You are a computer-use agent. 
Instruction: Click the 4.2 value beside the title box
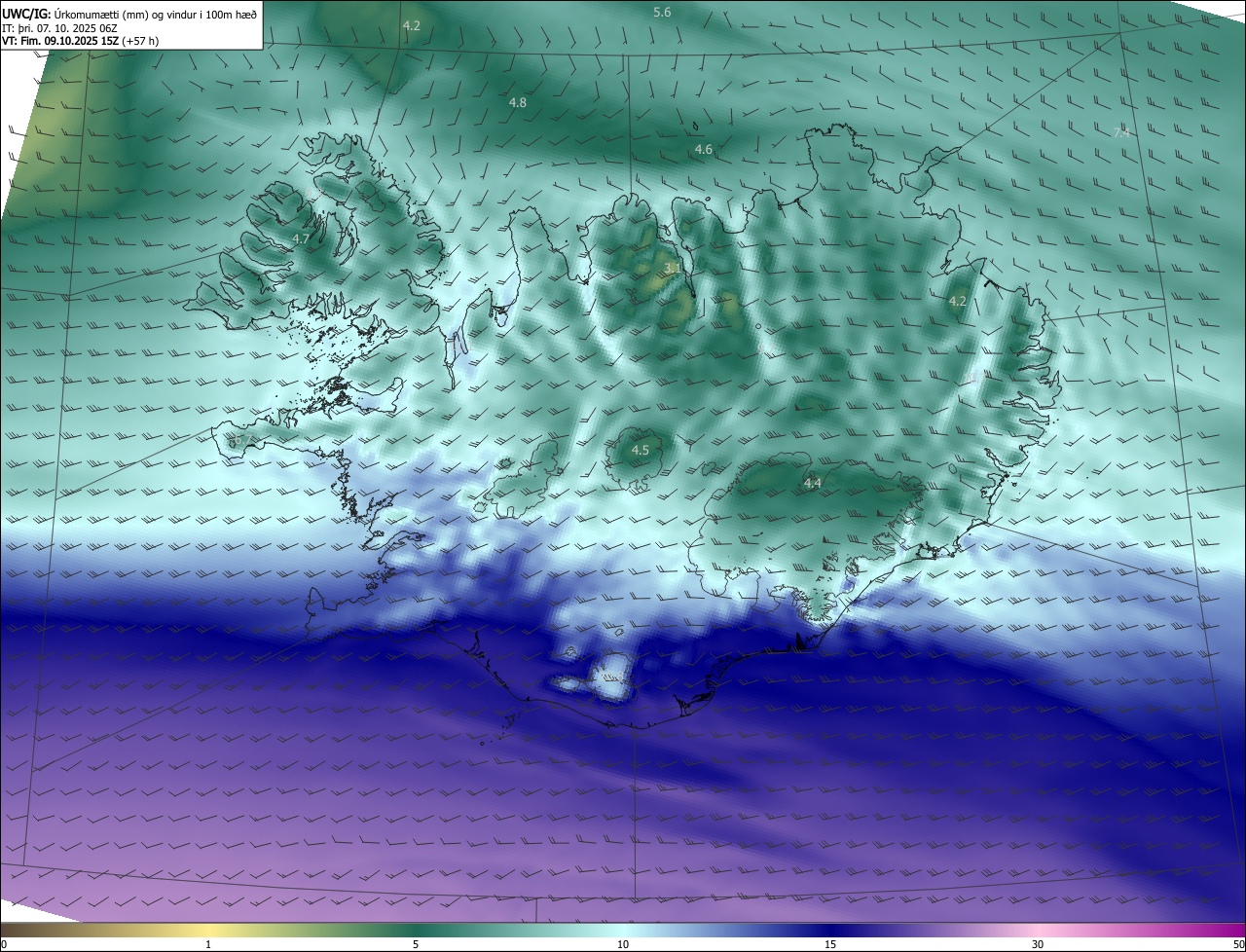[x=412, y=26]
